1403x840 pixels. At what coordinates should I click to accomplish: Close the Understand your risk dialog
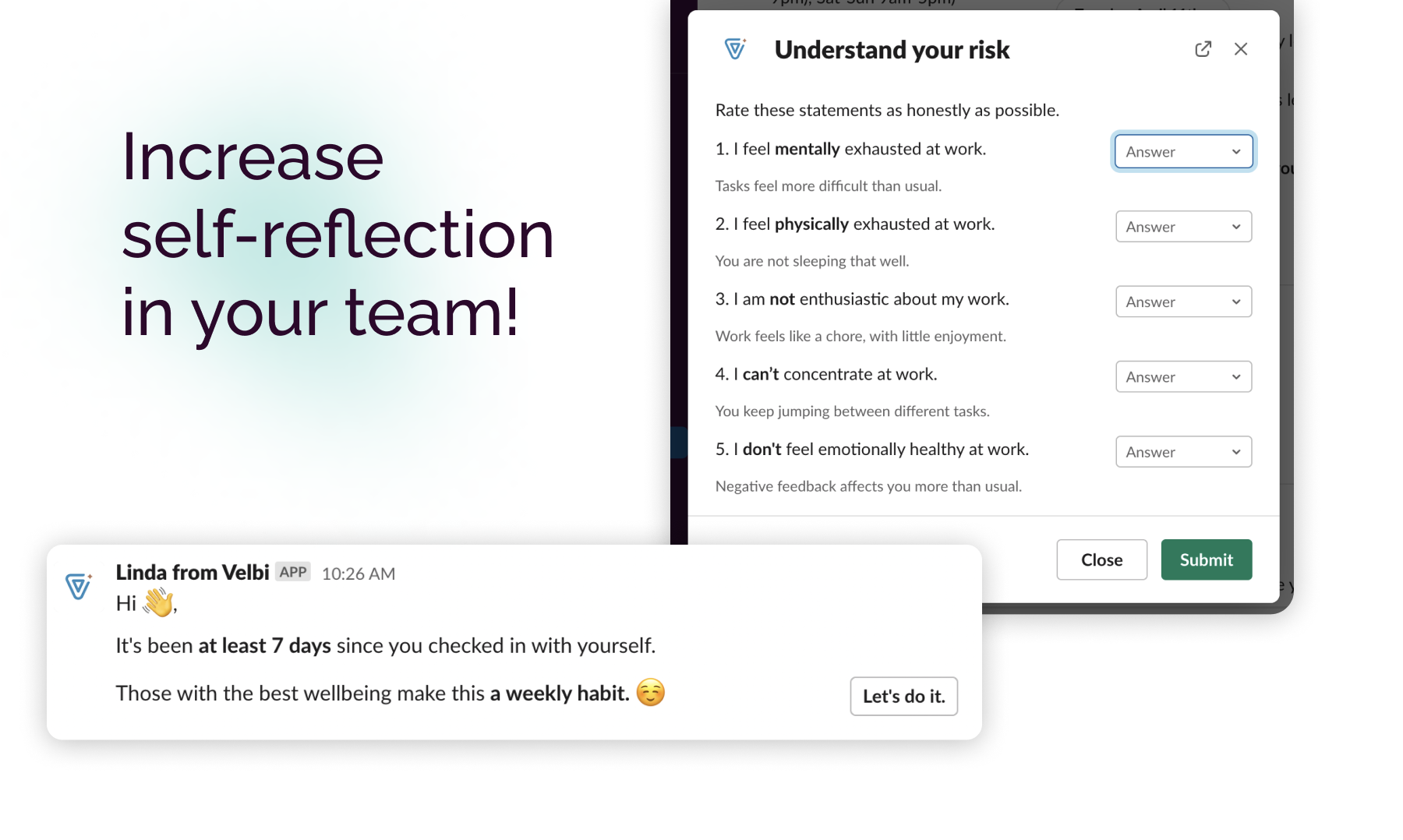[x=1241, y=49]
